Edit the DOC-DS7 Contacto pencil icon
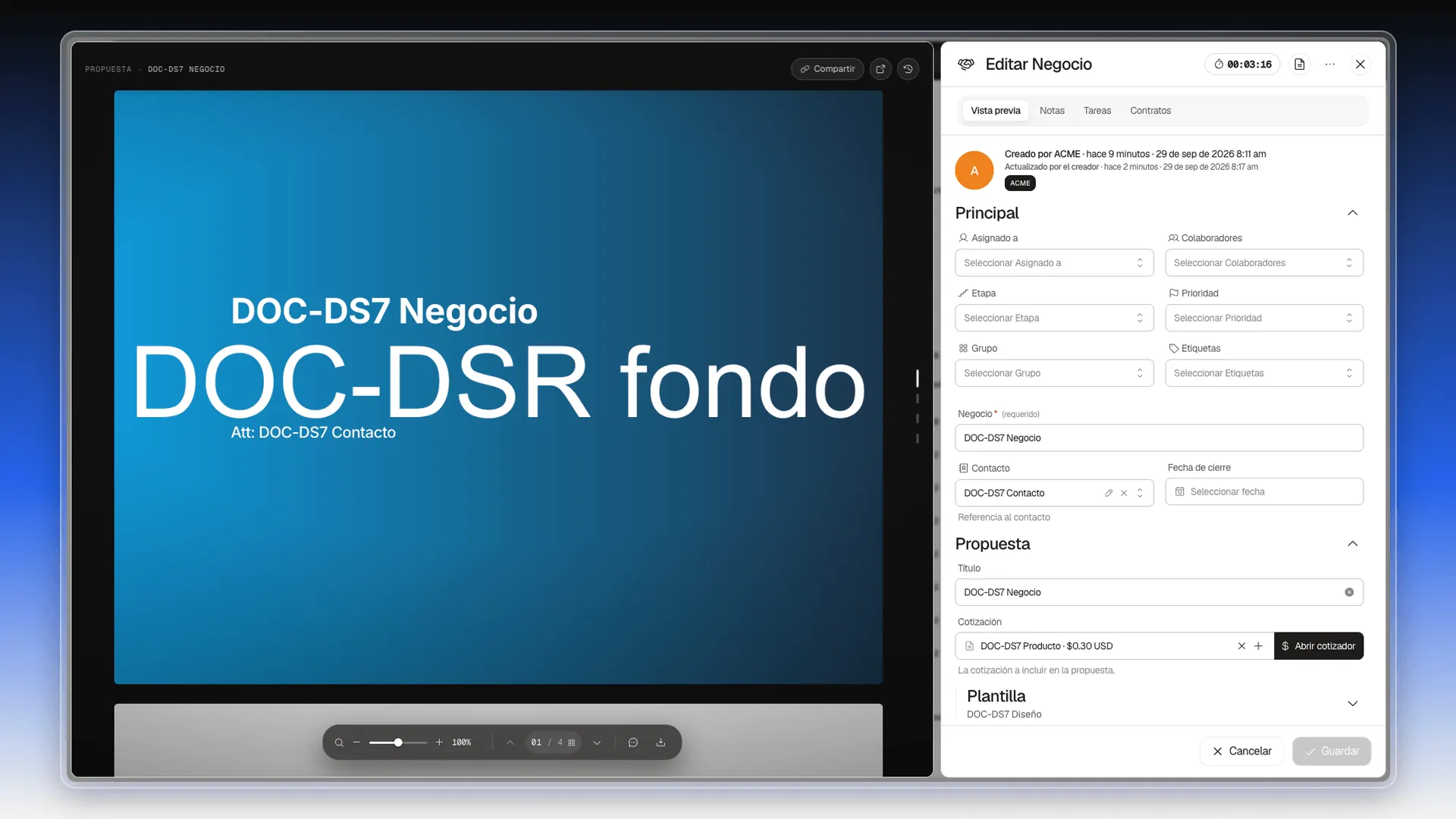 tap(1109, 493)
